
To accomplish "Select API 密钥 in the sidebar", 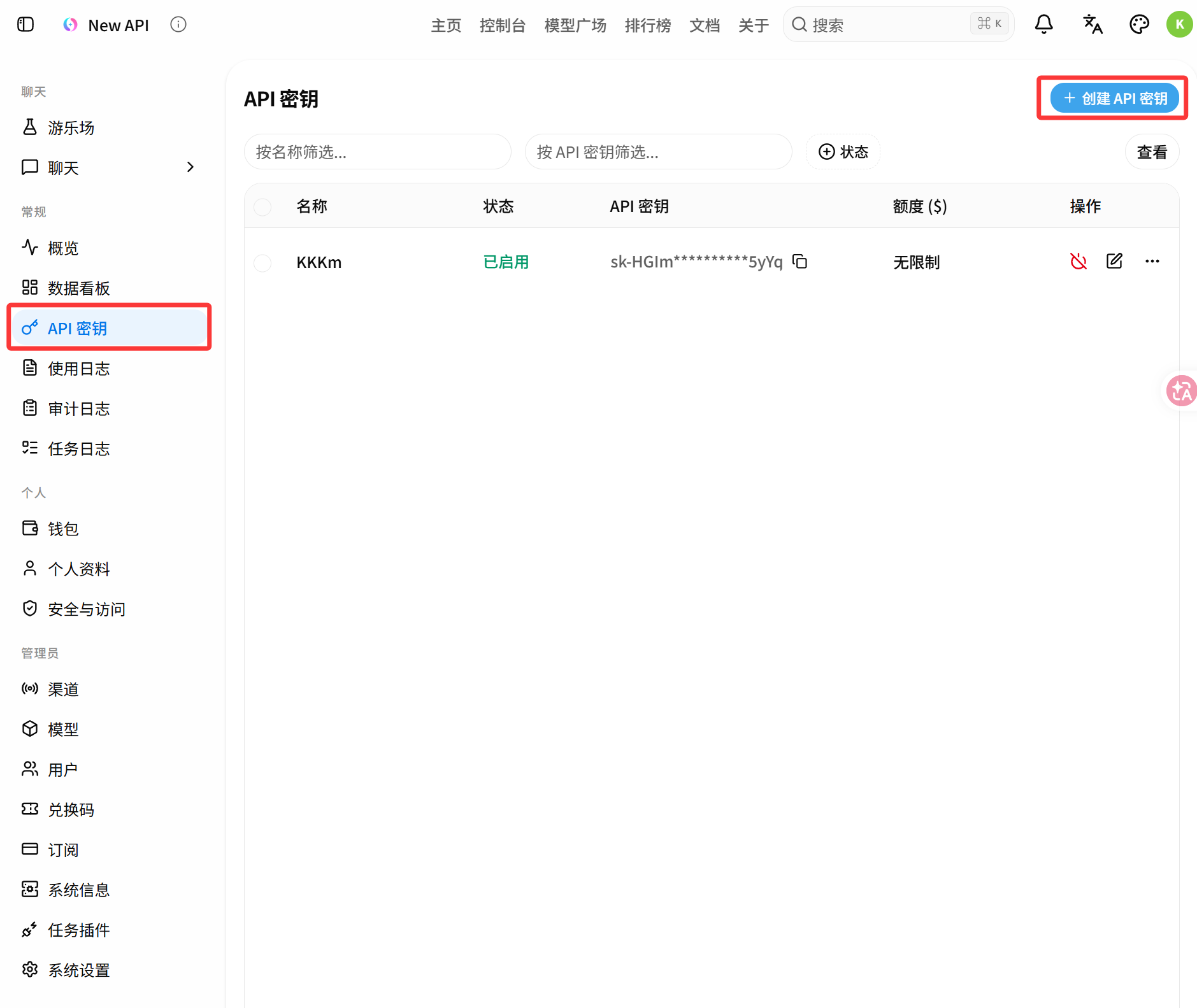I will coord(110,328).
